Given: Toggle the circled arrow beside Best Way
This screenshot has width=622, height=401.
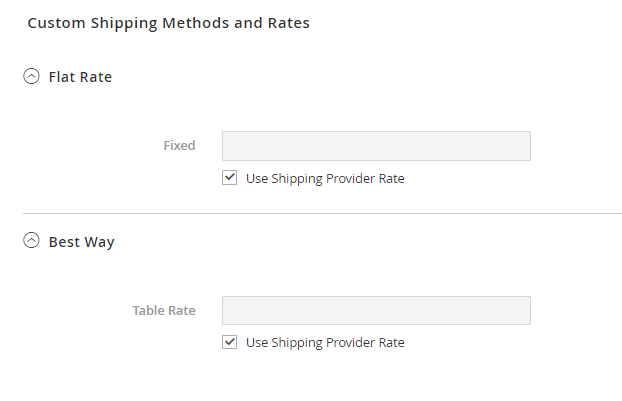Looking at the screenshot, I should [x=31, y=241].
